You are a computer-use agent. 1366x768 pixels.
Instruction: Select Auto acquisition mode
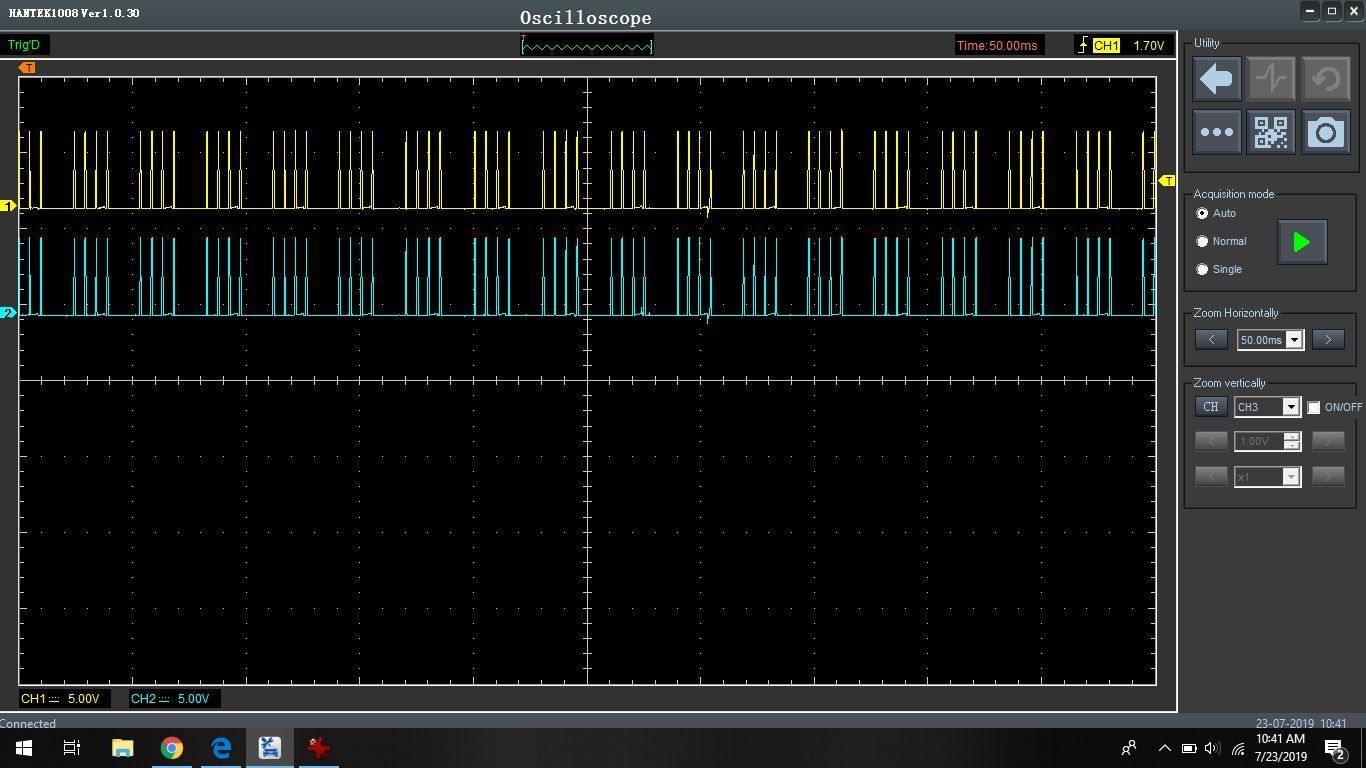coord(1202,214)
